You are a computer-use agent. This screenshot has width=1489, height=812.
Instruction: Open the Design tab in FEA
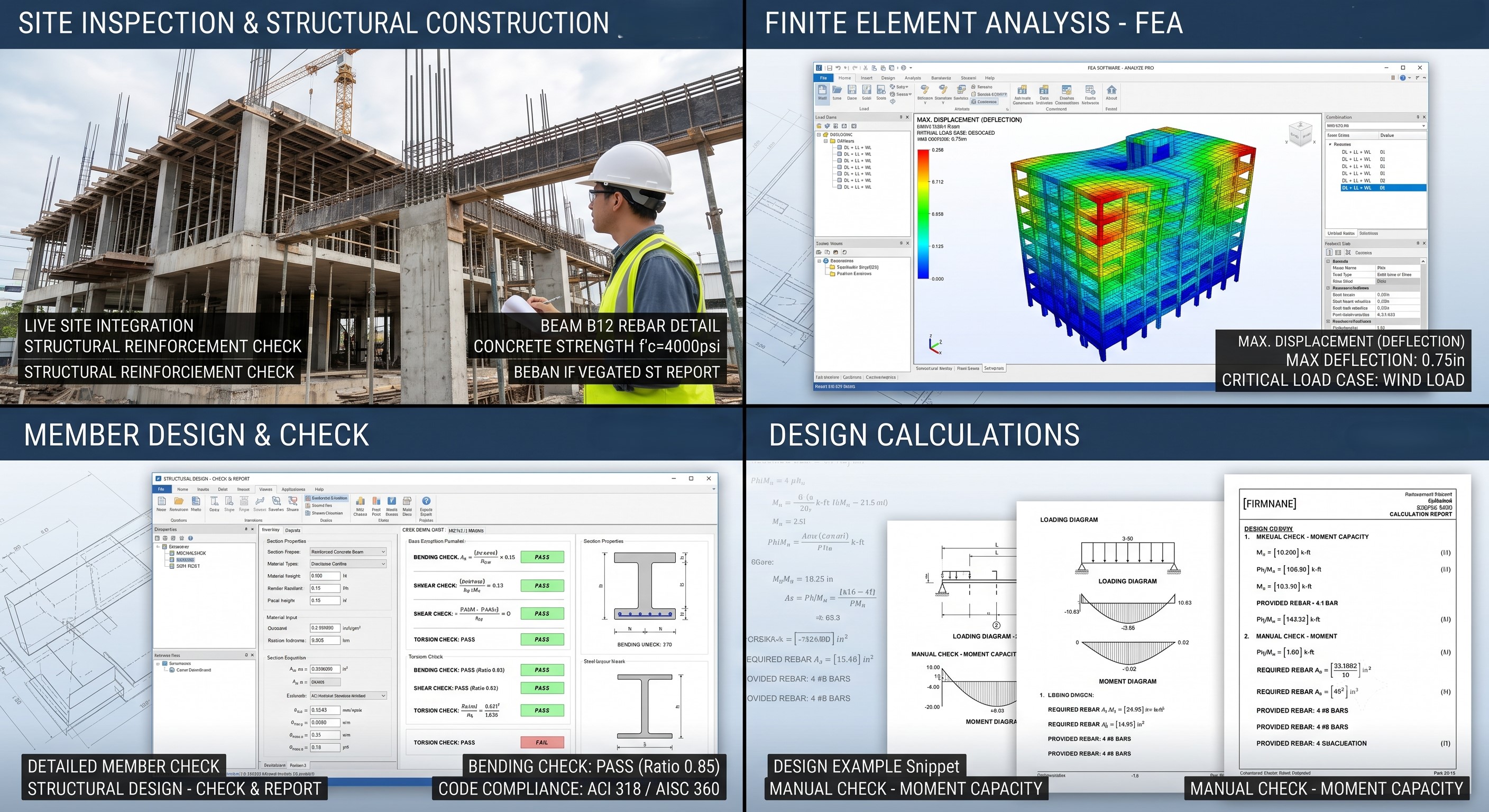click(x=888, y=78)
